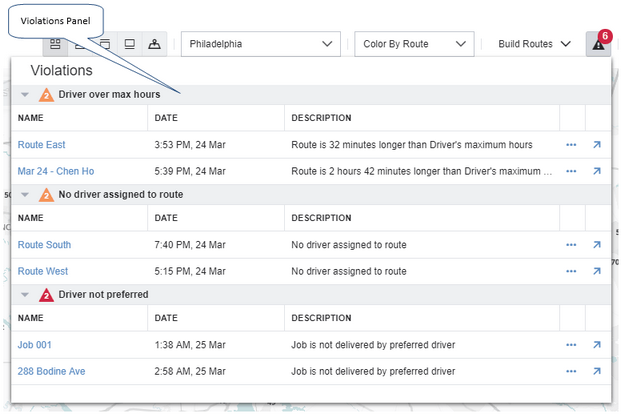Click the 'Driver not preferred' group title
621x414 pixels.
pyautogui.click(x=103, y=295)
